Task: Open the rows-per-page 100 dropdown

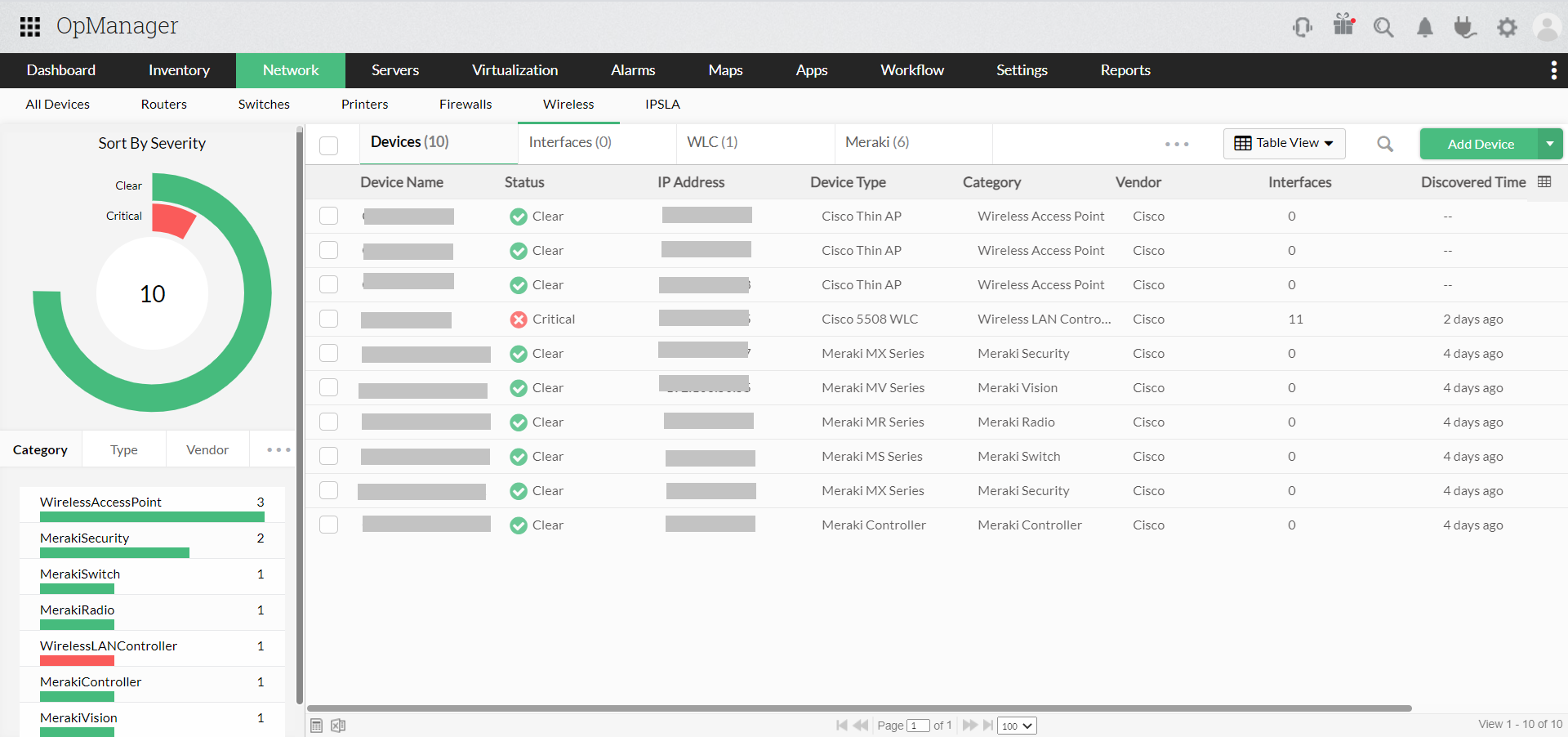Action: point(1017,726)
